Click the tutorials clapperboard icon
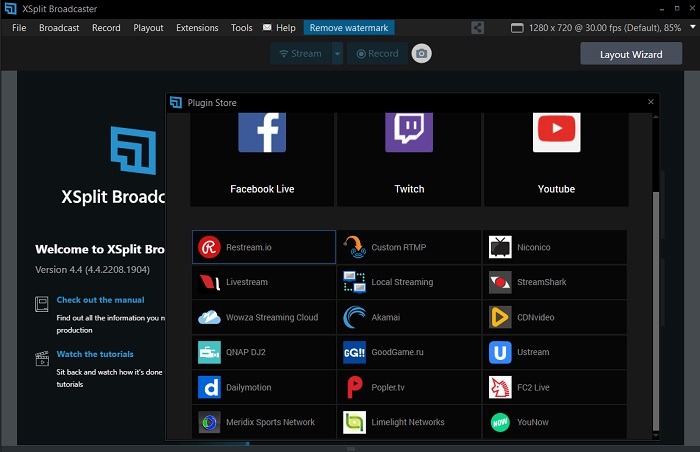Viewport: 700px width, 452px height. tap(42, 358)
